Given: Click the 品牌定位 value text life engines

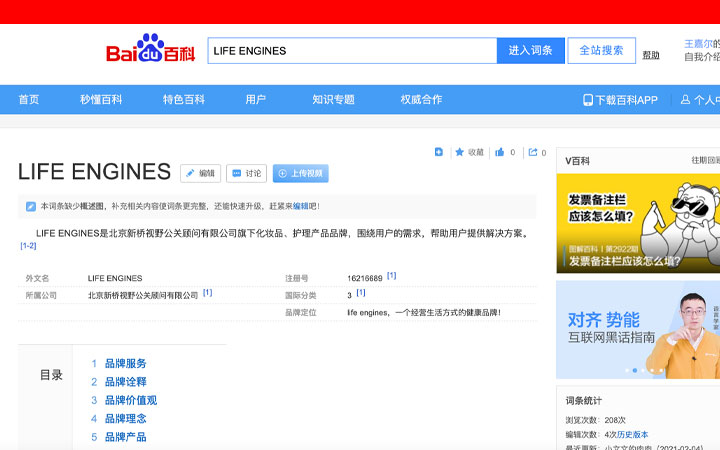Looking at the screenshot, I should (424, 313).
